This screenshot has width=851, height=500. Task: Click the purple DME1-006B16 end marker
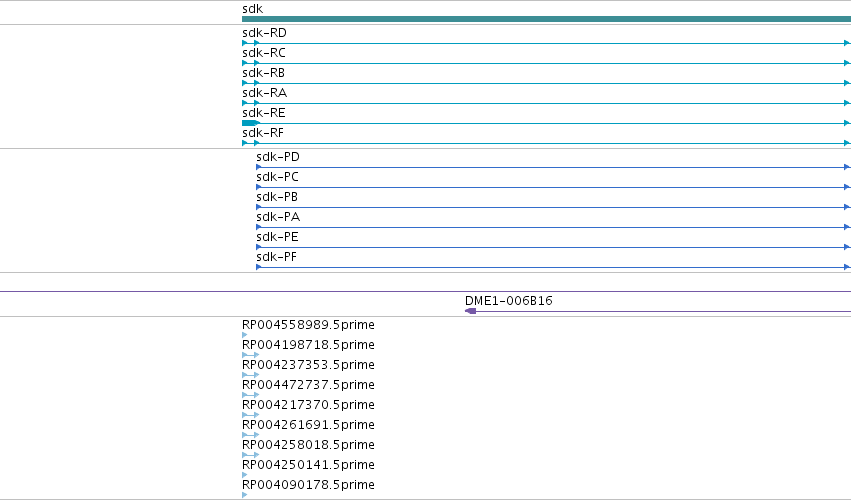tap(471, 311)
